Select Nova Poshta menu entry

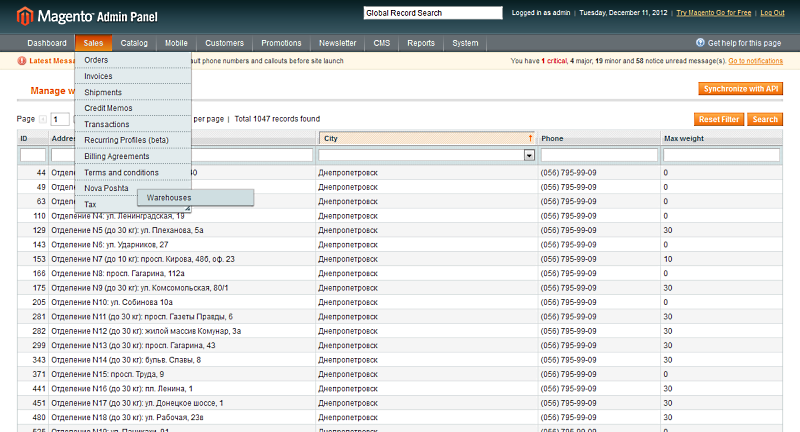tap(106, 188)
